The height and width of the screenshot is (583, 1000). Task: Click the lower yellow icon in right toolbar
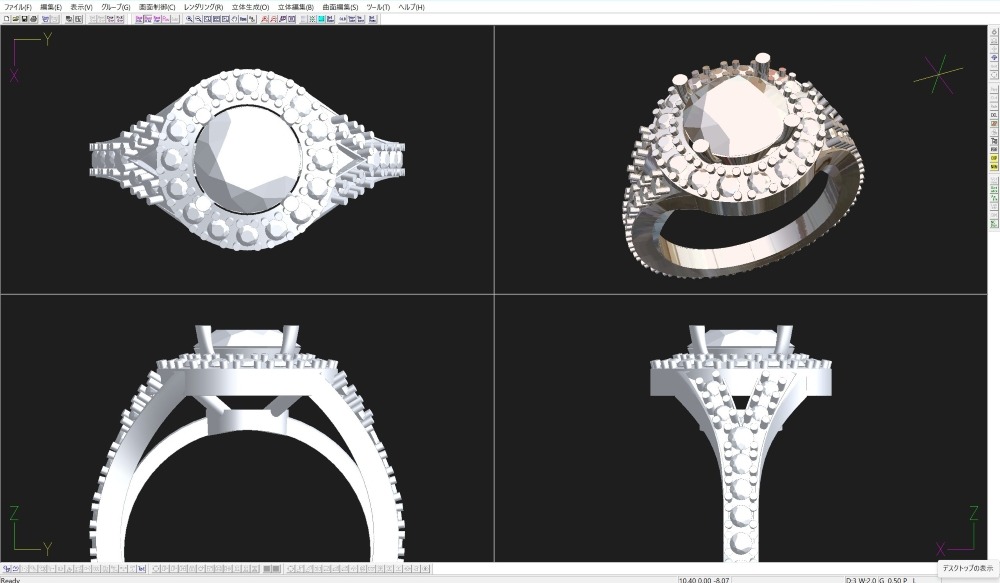point(994,166)
